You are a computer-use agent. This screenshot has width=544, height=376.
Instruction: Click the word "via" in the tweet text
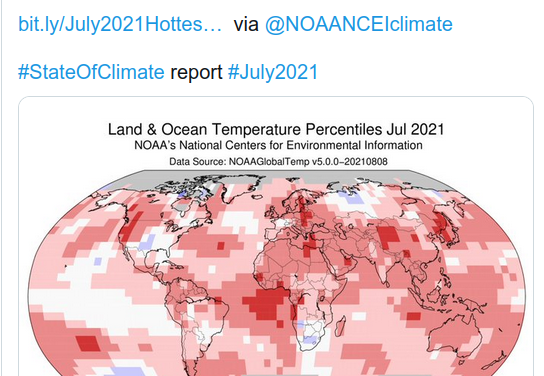[x=246, y=24]
